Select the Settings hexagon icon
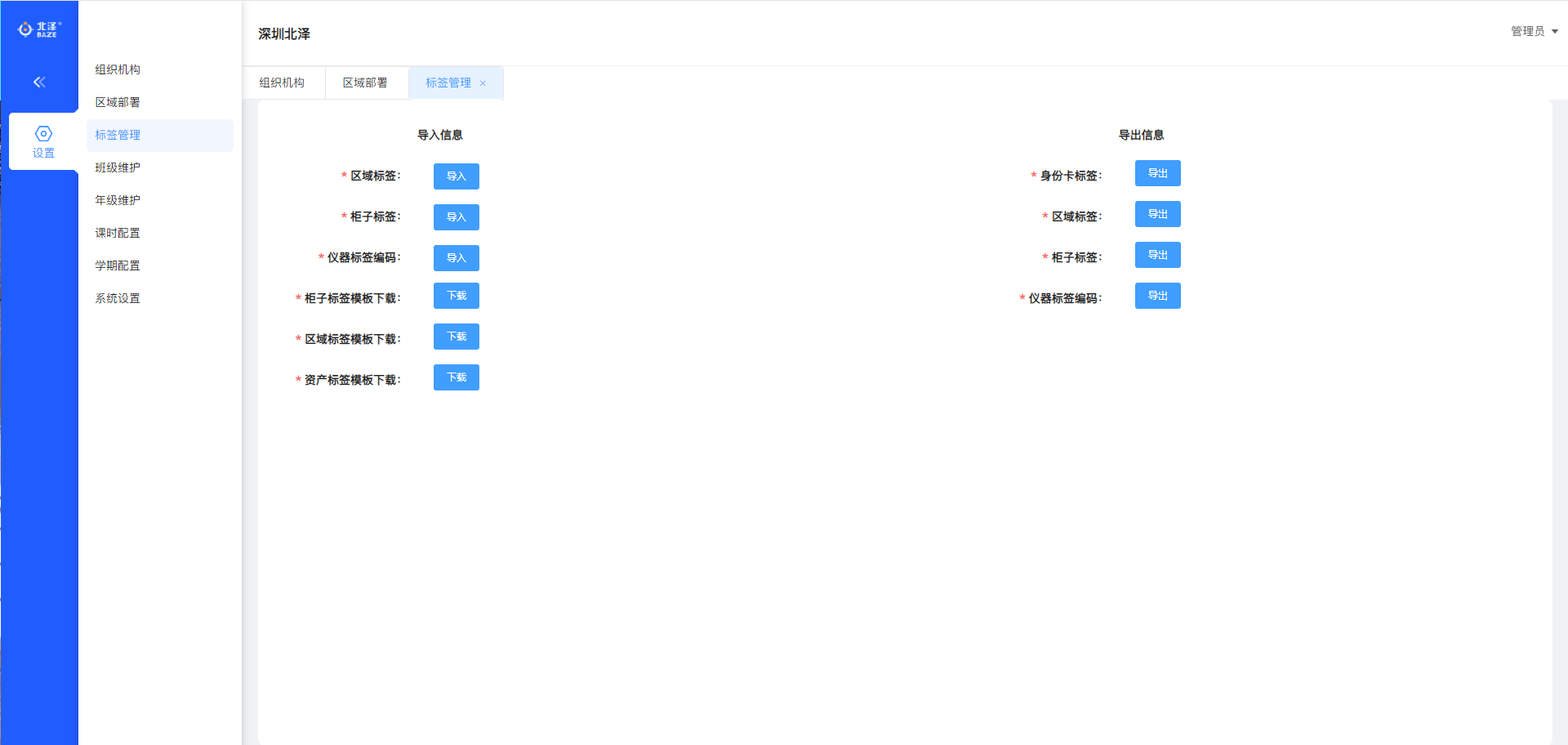The width and height of the screenshot is (1568, 745). [x=43, y=134]
